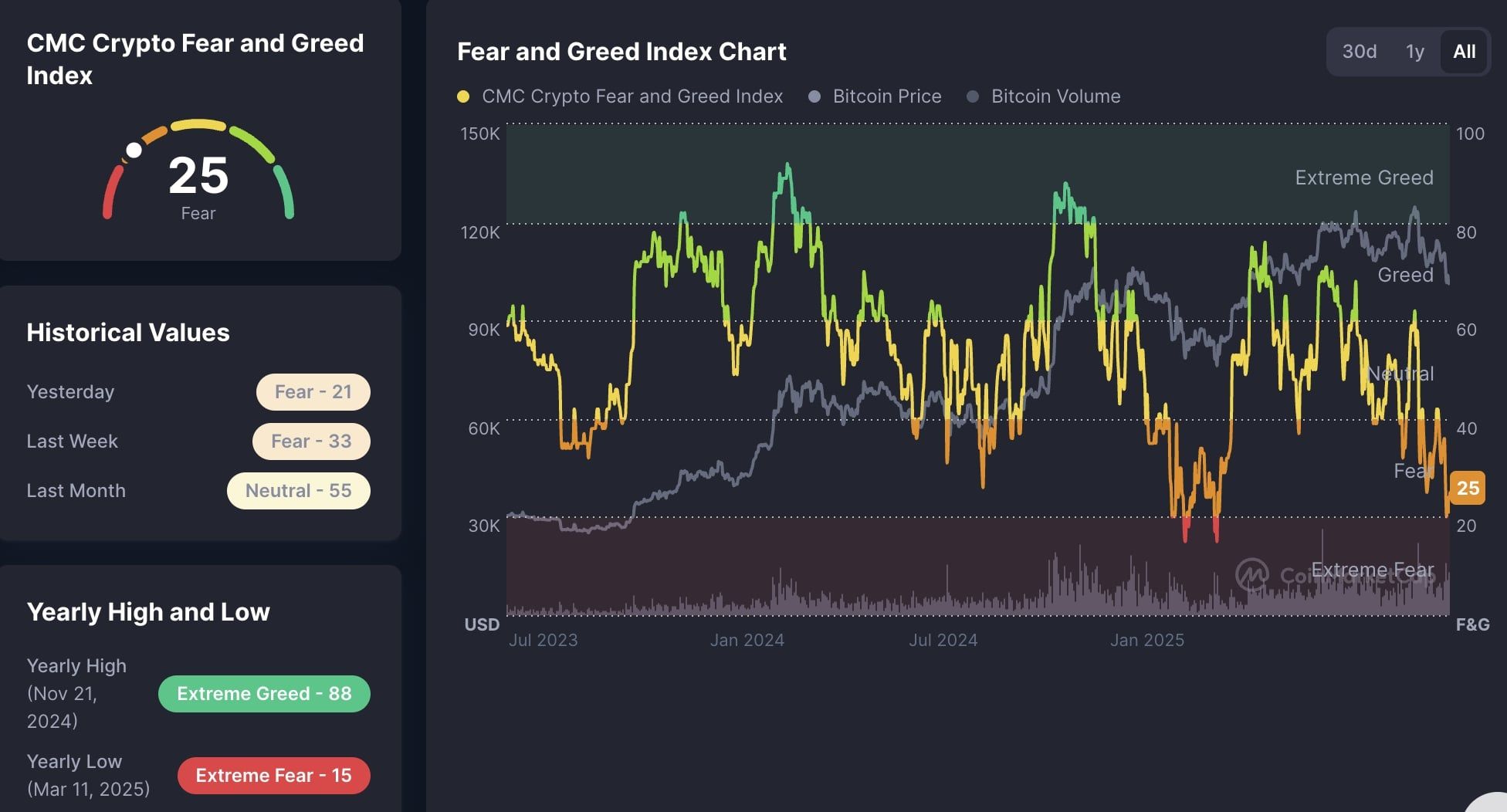Click the Neutral zone label on chart
Screen dimensions: 1507x812
(1400, 374)
